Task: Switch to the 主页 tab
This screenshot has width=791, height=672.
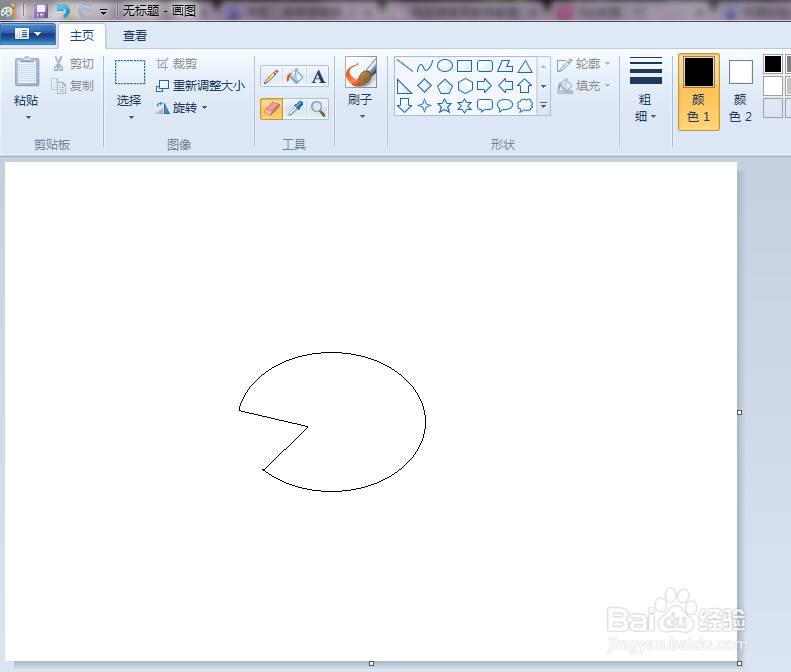Action: (x=82, y=36)
